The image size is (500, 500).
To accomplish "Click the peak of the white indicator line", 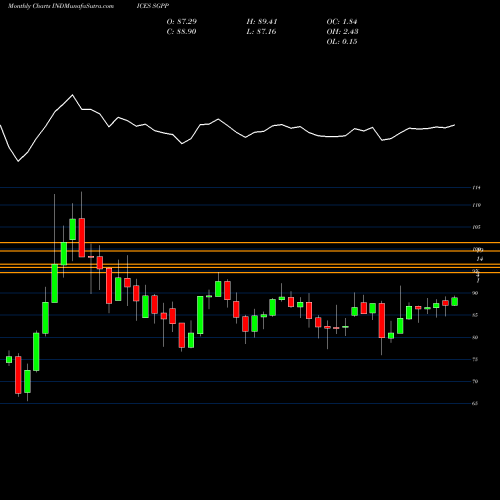I will [x=73, y=95].
